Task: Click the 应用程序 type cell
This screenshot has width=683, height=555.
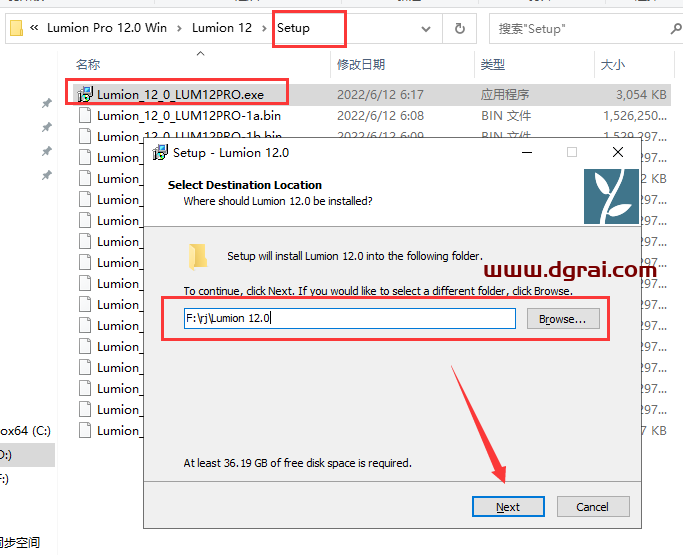Action: click(x=505, y=95)
